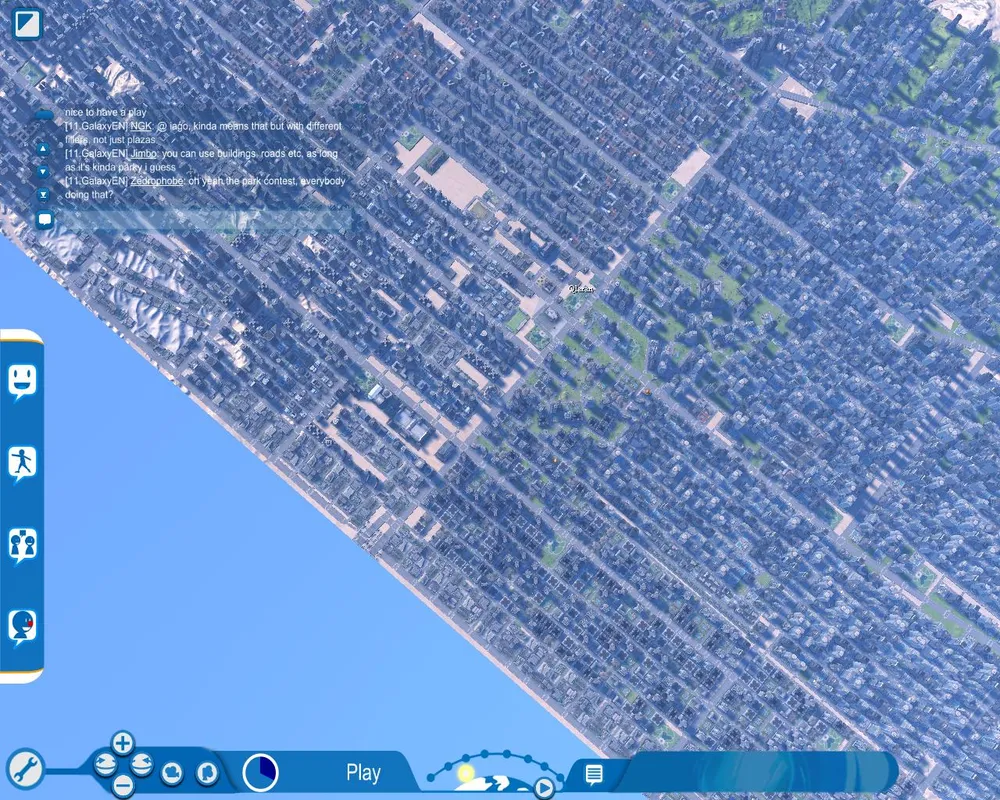Focus the chat text input field
Screen dimensions: 1000x800
tap(204, 220)
